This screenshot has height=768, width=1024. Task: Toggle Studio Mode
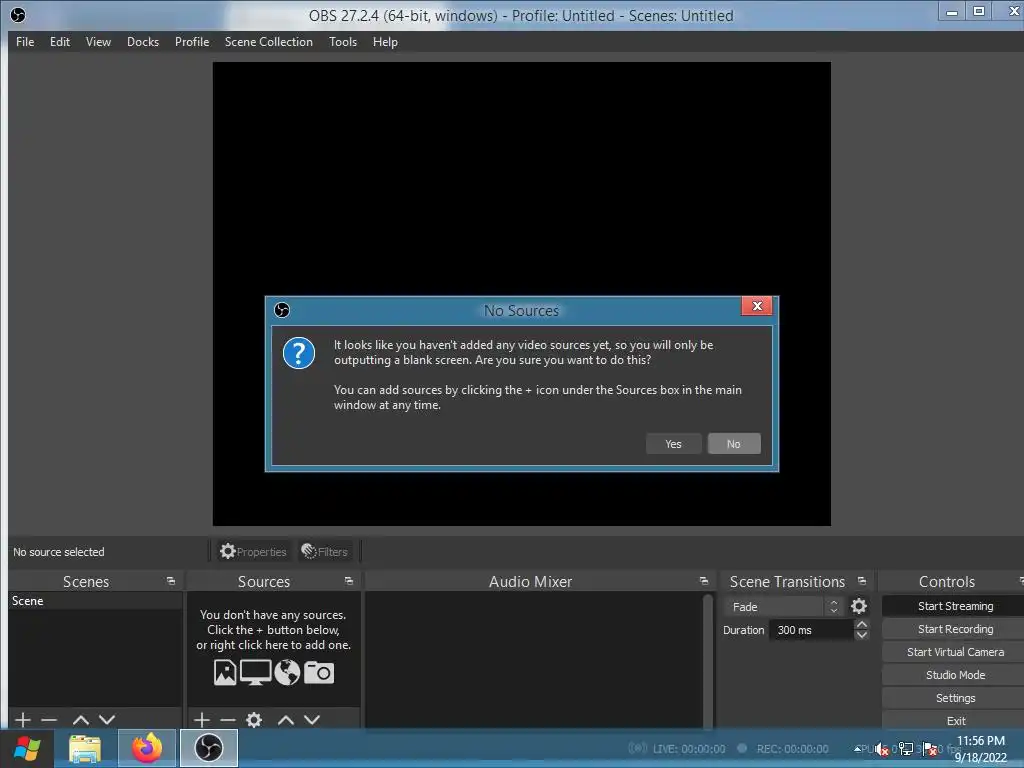[955, 675]
